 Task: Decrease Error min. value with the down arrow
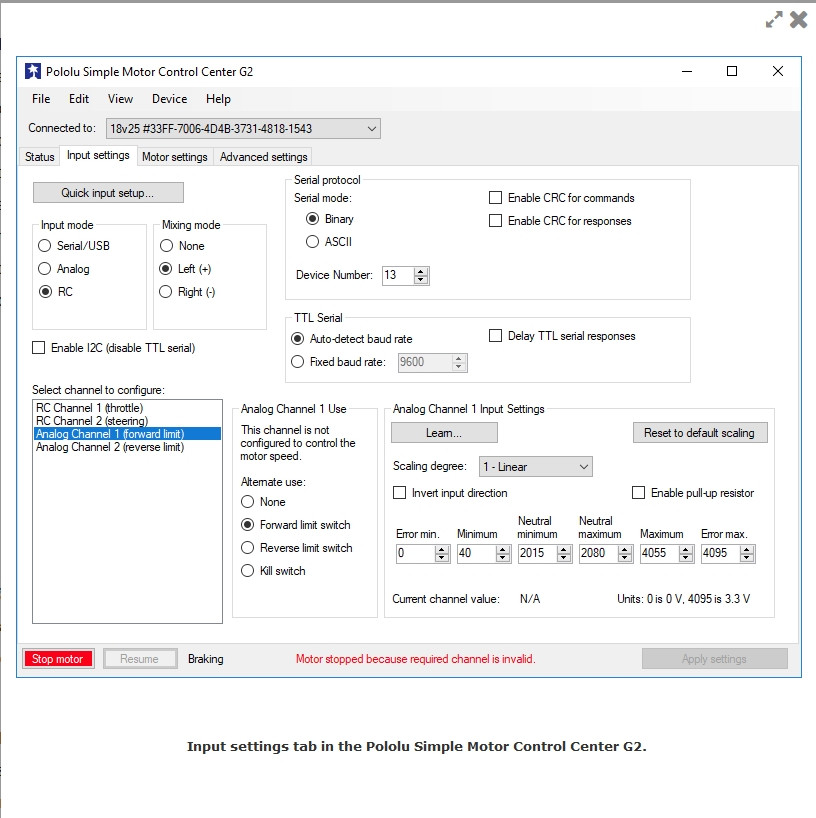point(442,557)
